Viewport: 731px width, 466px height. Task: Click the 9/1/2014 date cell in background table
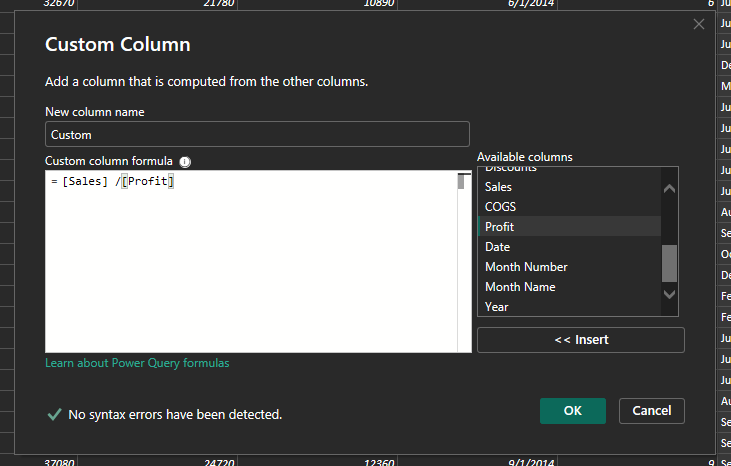coord(531,462)
